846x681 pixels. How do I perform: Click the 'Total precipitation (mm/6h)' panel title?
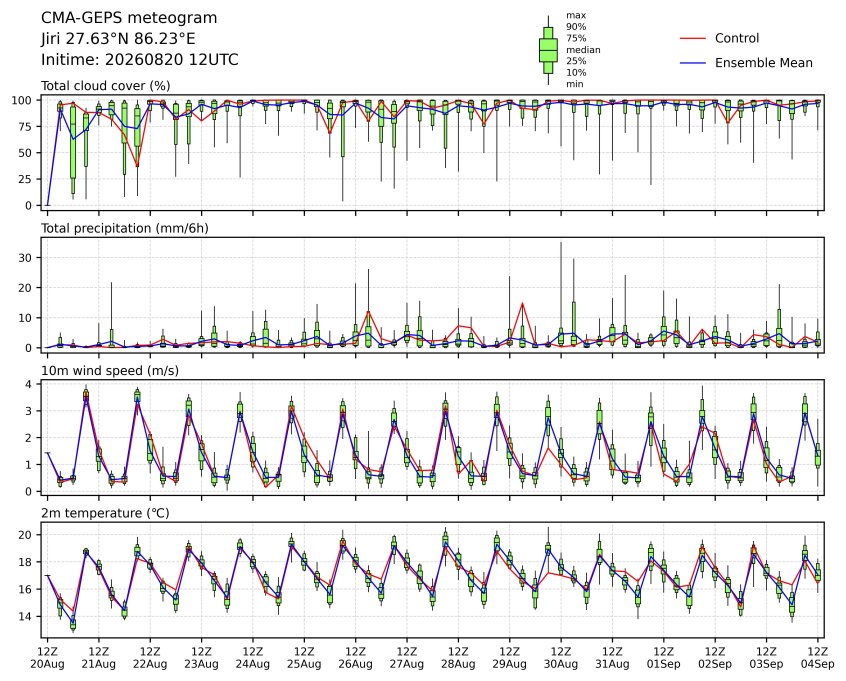[x=125, y=228]
